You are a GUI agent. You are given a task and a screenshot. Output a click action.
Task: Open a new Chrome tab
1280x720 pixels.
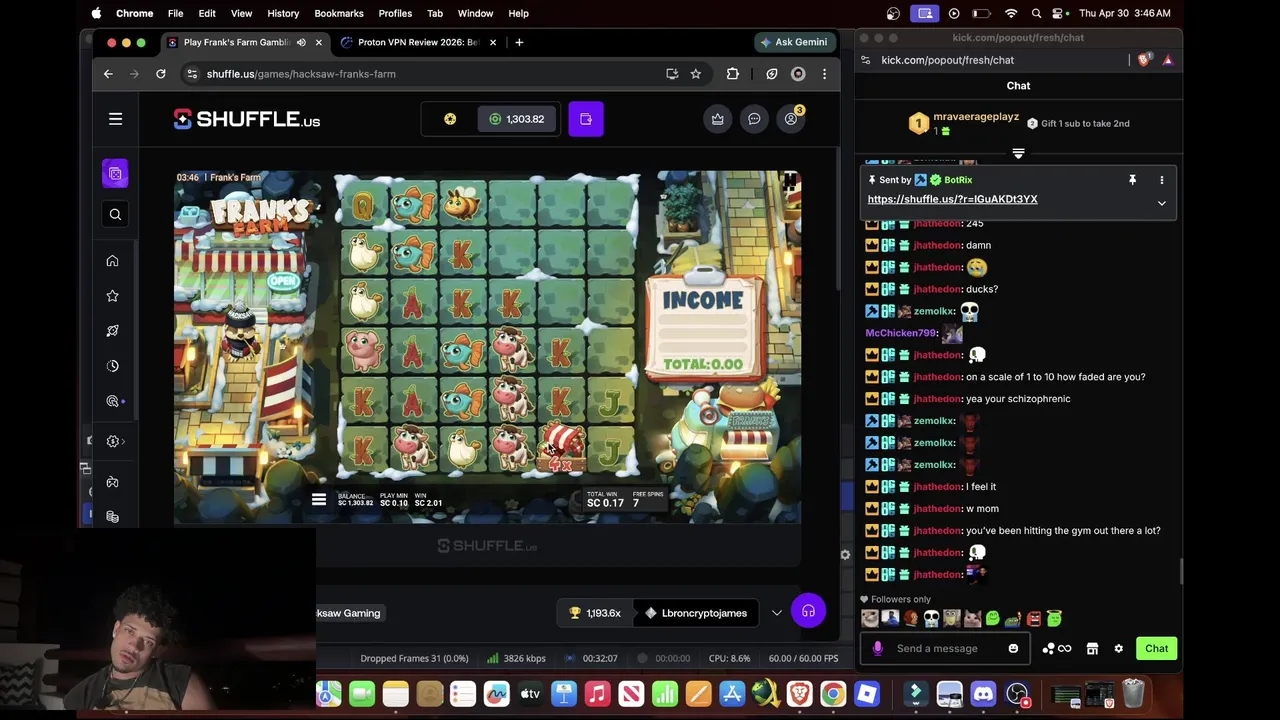[x=519, y=42]
